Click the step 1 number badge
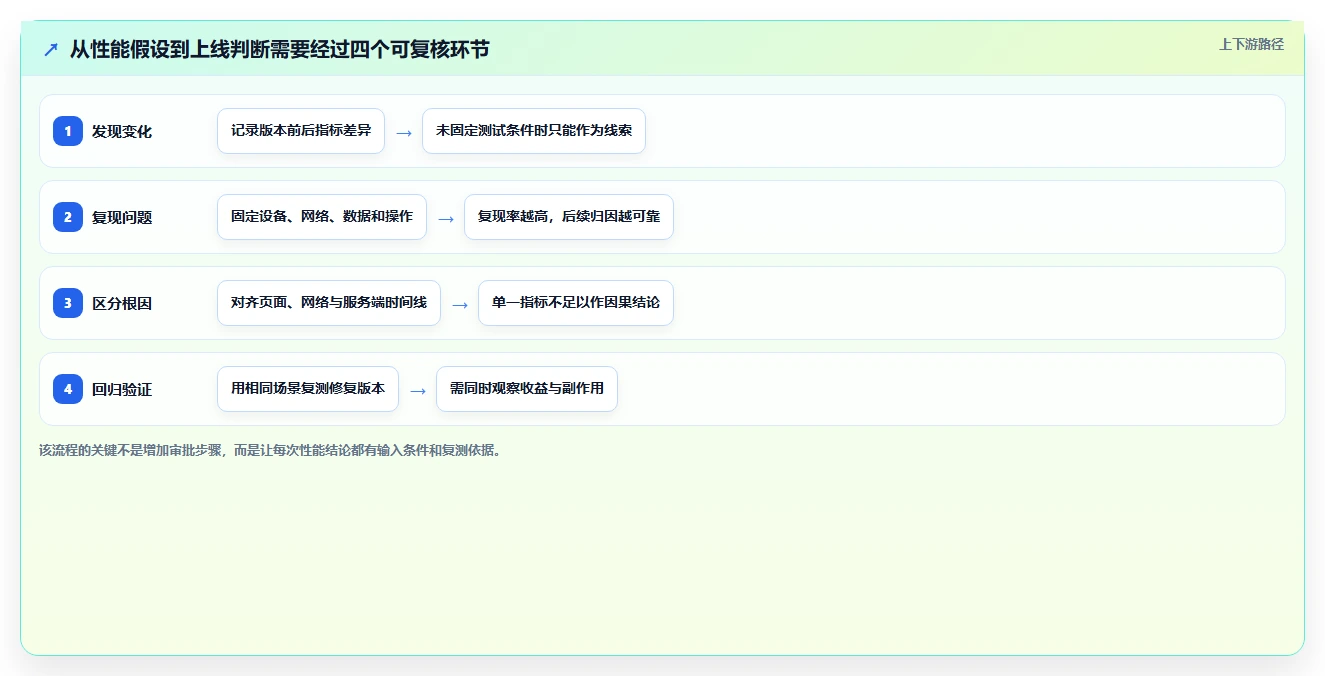This screenshot has height=676, width=1325. point(68,131)
